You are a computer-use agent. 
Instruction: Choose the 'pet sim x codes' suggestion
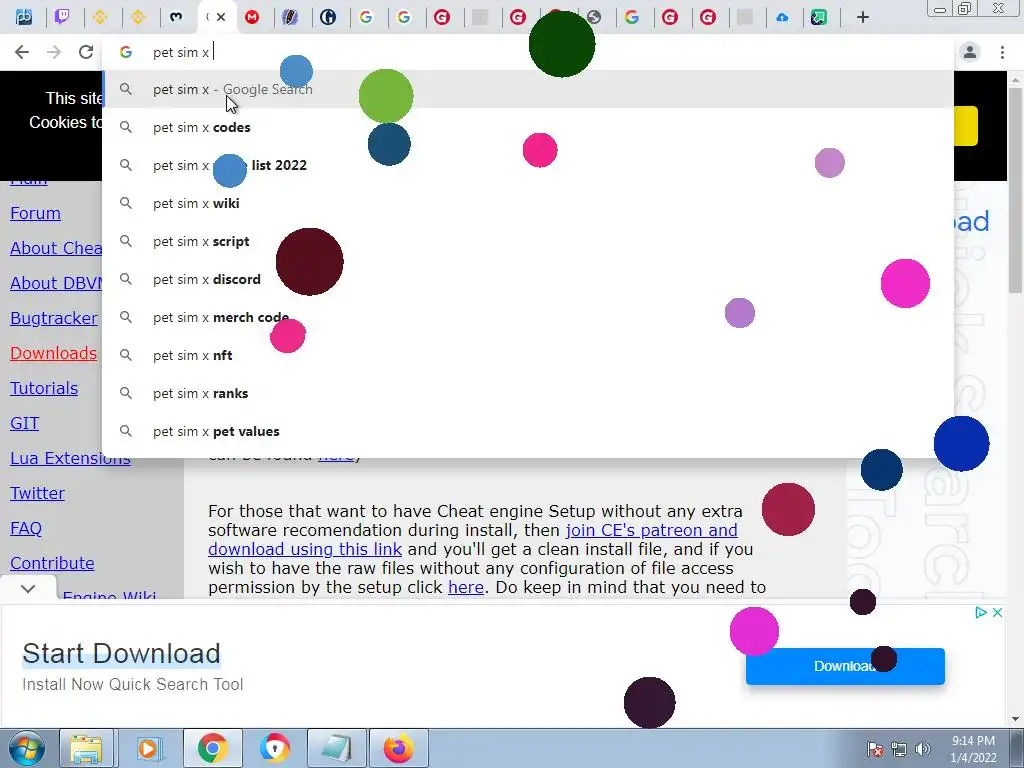528,127
